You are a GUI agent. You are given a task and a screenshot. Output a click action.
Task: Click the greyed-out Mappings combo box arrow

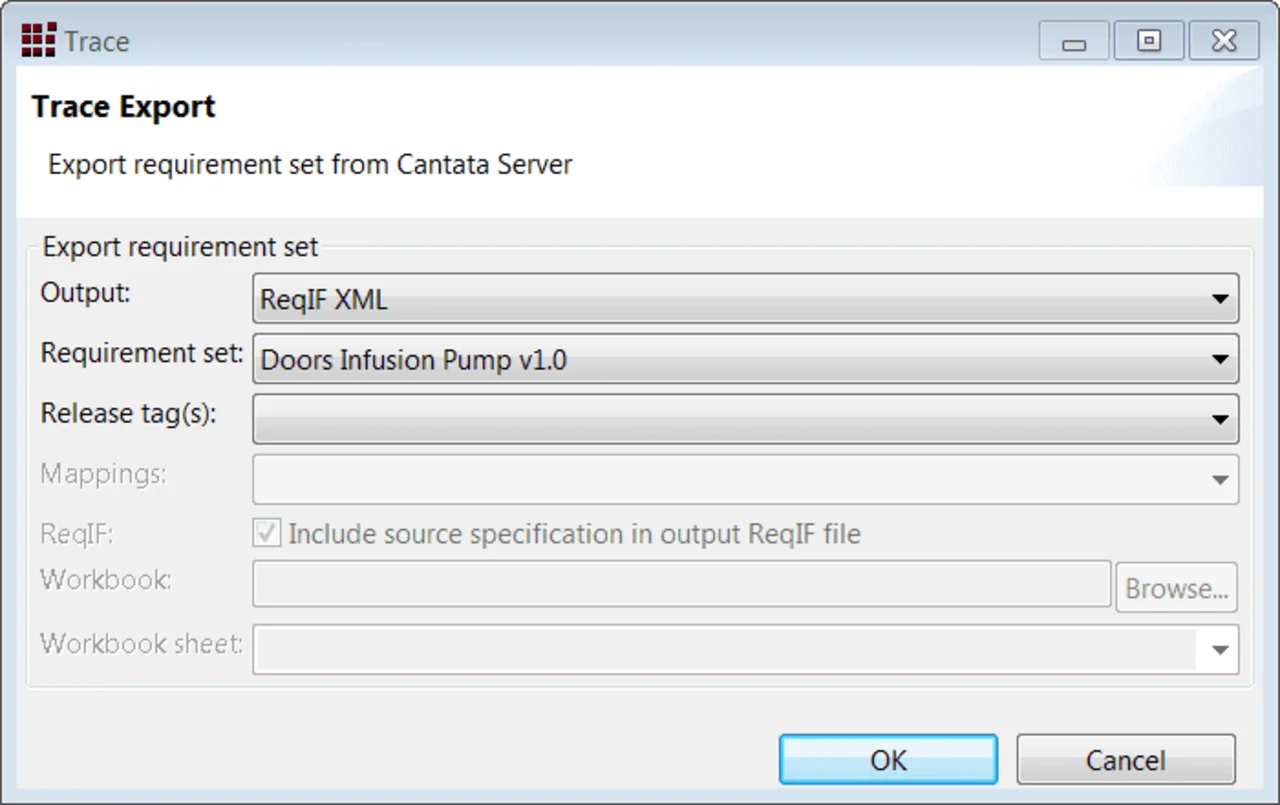1219,480
